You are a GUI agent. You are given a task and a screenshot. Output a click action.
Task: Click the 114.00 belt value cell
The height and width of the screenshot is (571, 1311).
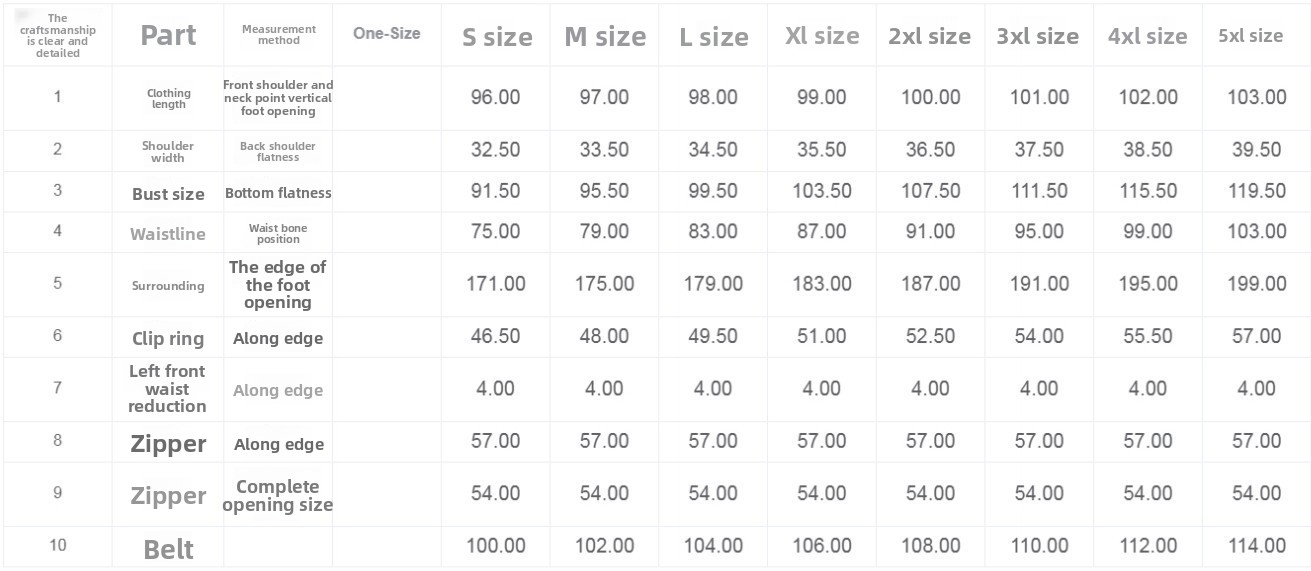click(1257, 546)
